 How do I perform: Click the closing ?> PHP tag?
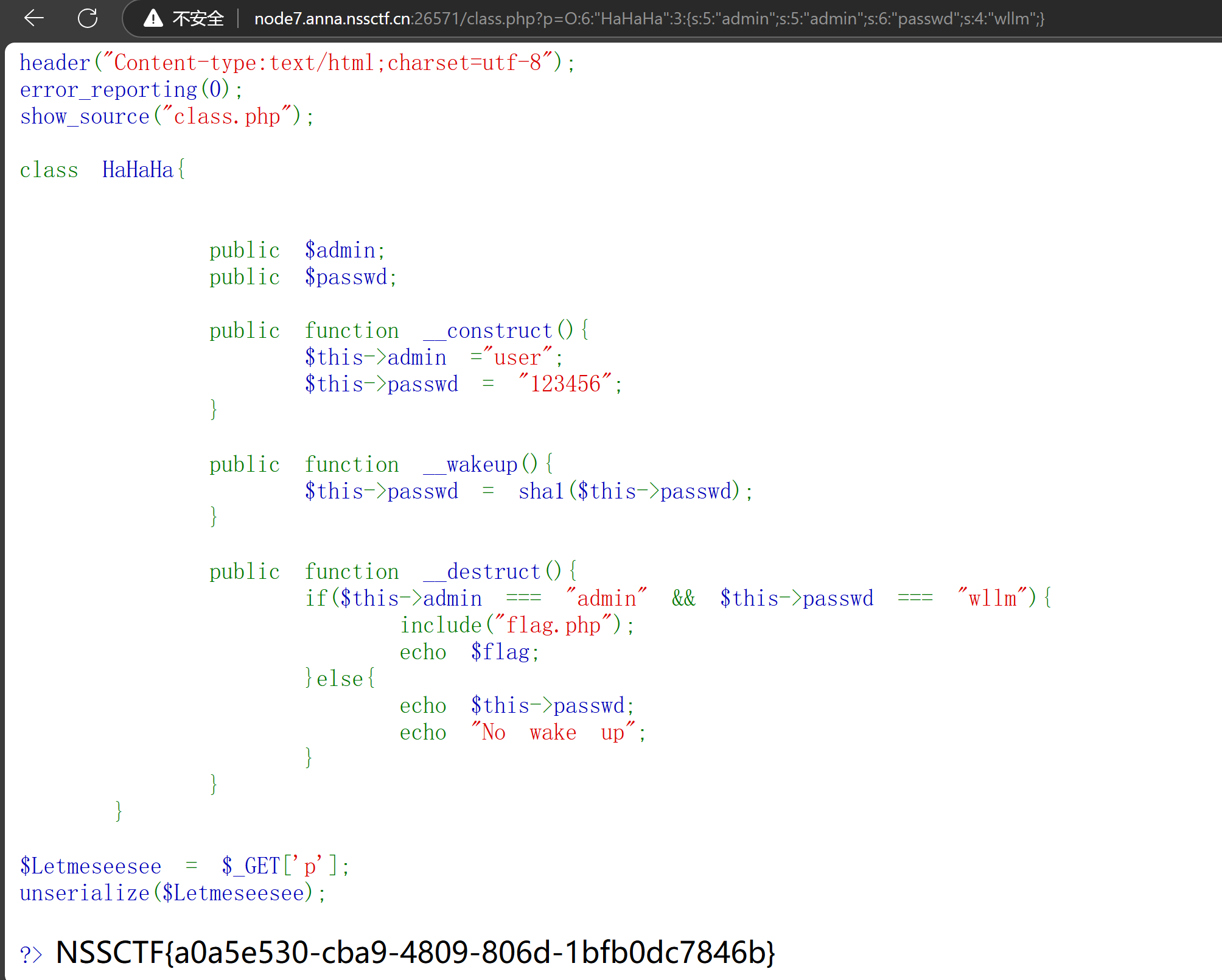click(31, 954)
